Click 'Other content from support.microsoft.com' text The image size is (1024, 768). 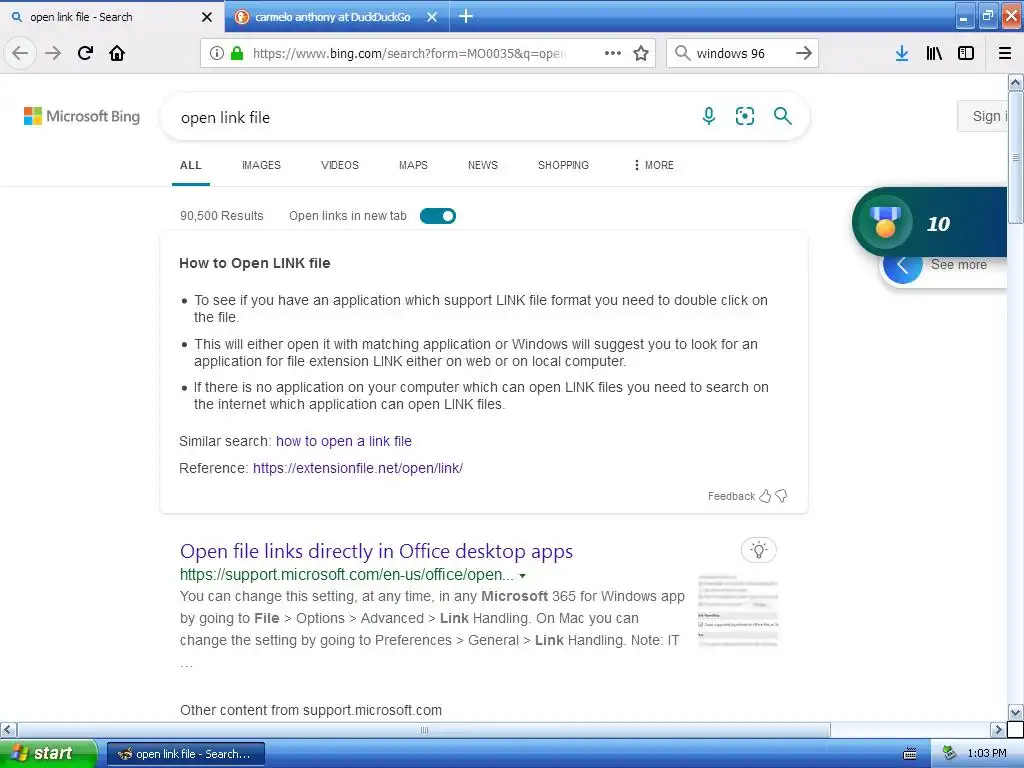coord(311,711)
